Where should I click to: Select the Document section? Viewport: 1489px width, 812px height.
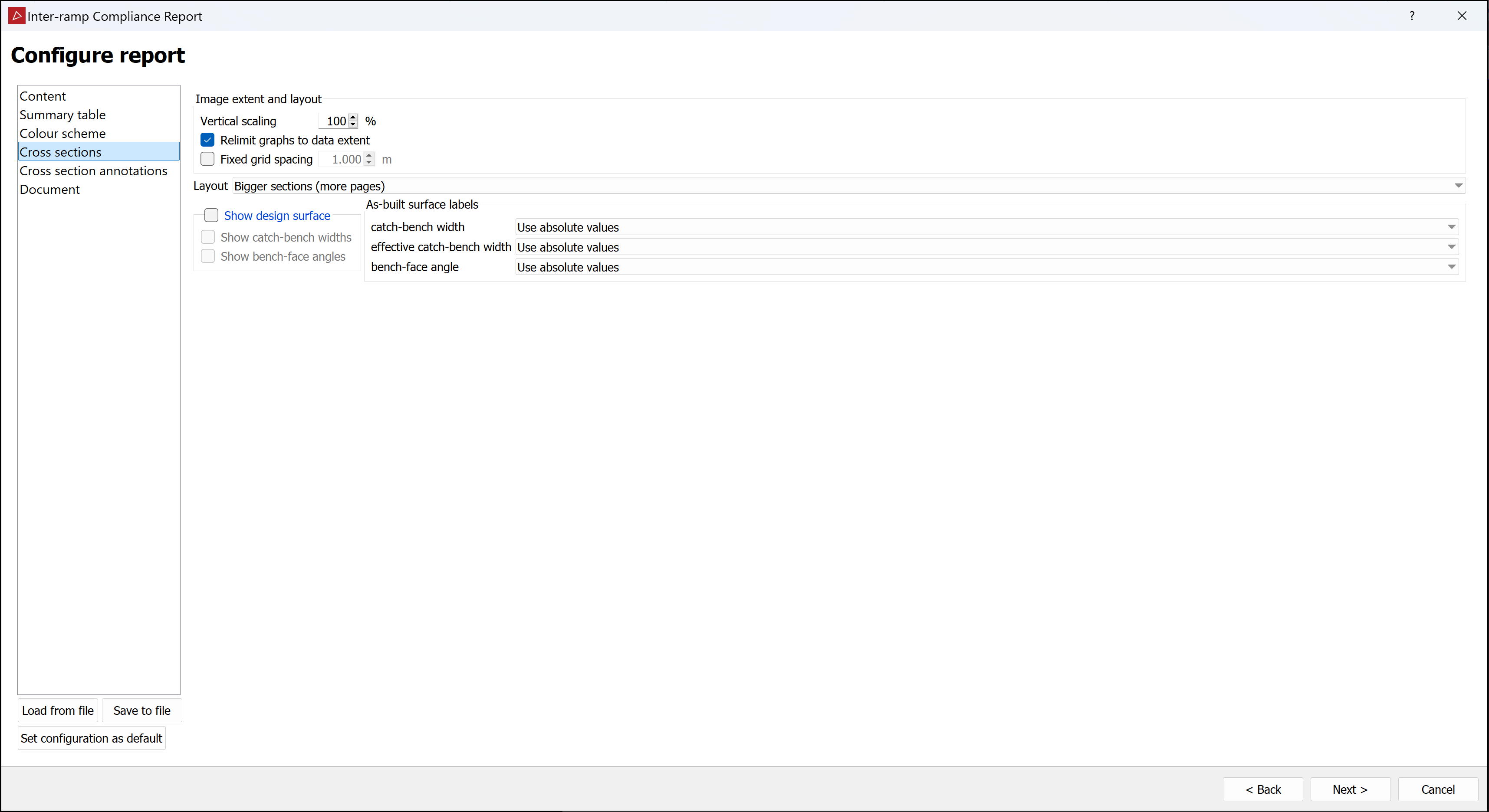pyautogui.click(x=50, y=190)
